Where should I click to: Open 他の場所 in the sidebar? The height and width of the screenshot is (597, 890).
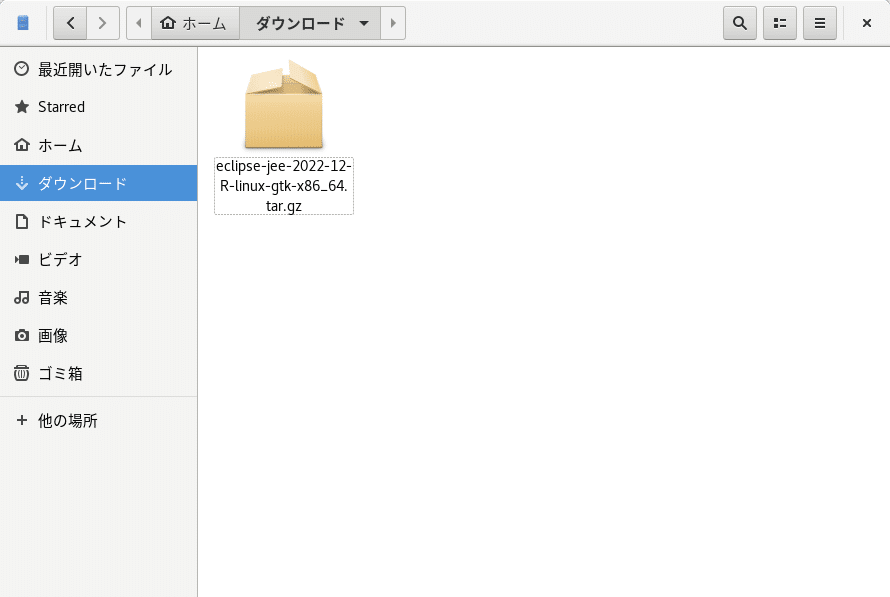coord(99,421)
